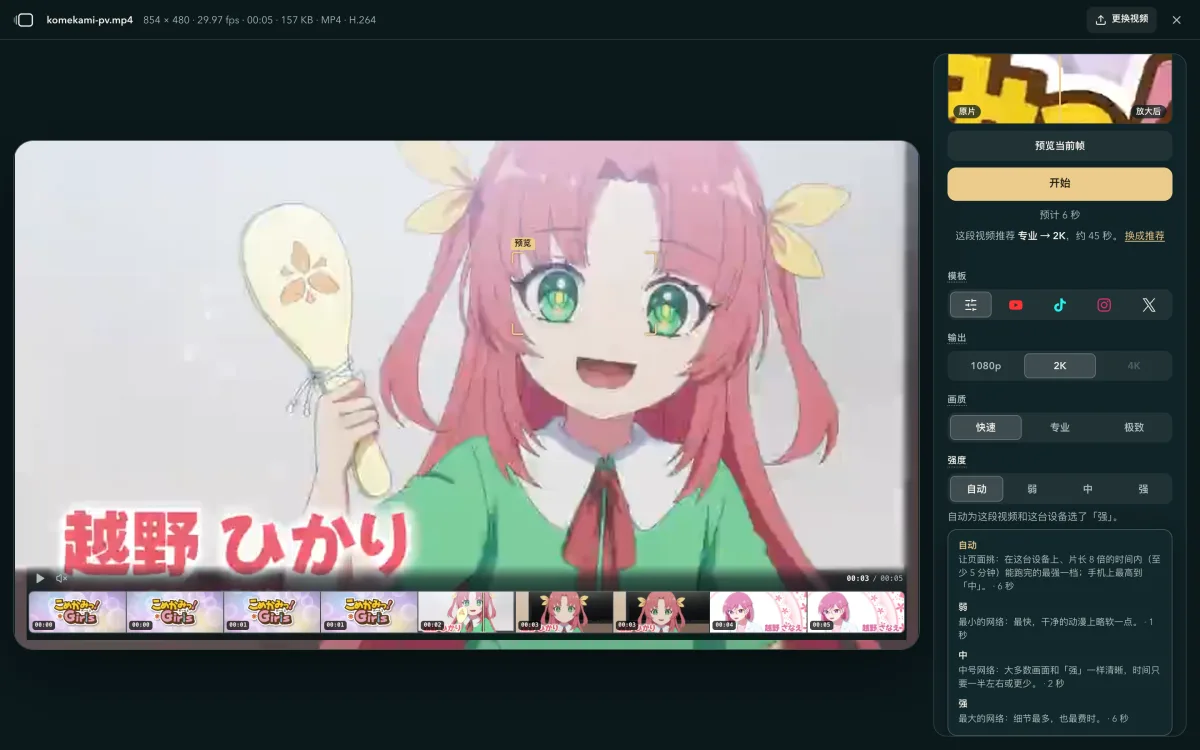Toggle the muted speaker icon

(x=61, y=578)
